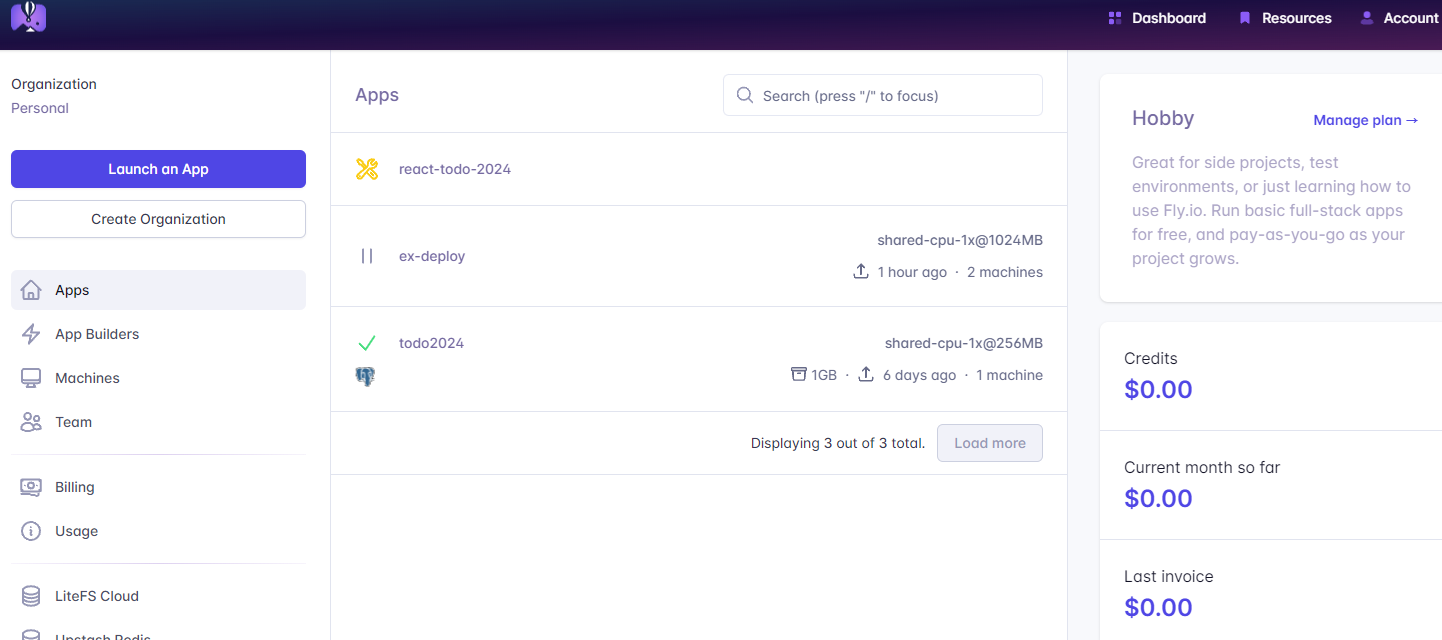
Task: Open the react-todo-2024 app
Action: pyautogui.click(x=455, y=169)
